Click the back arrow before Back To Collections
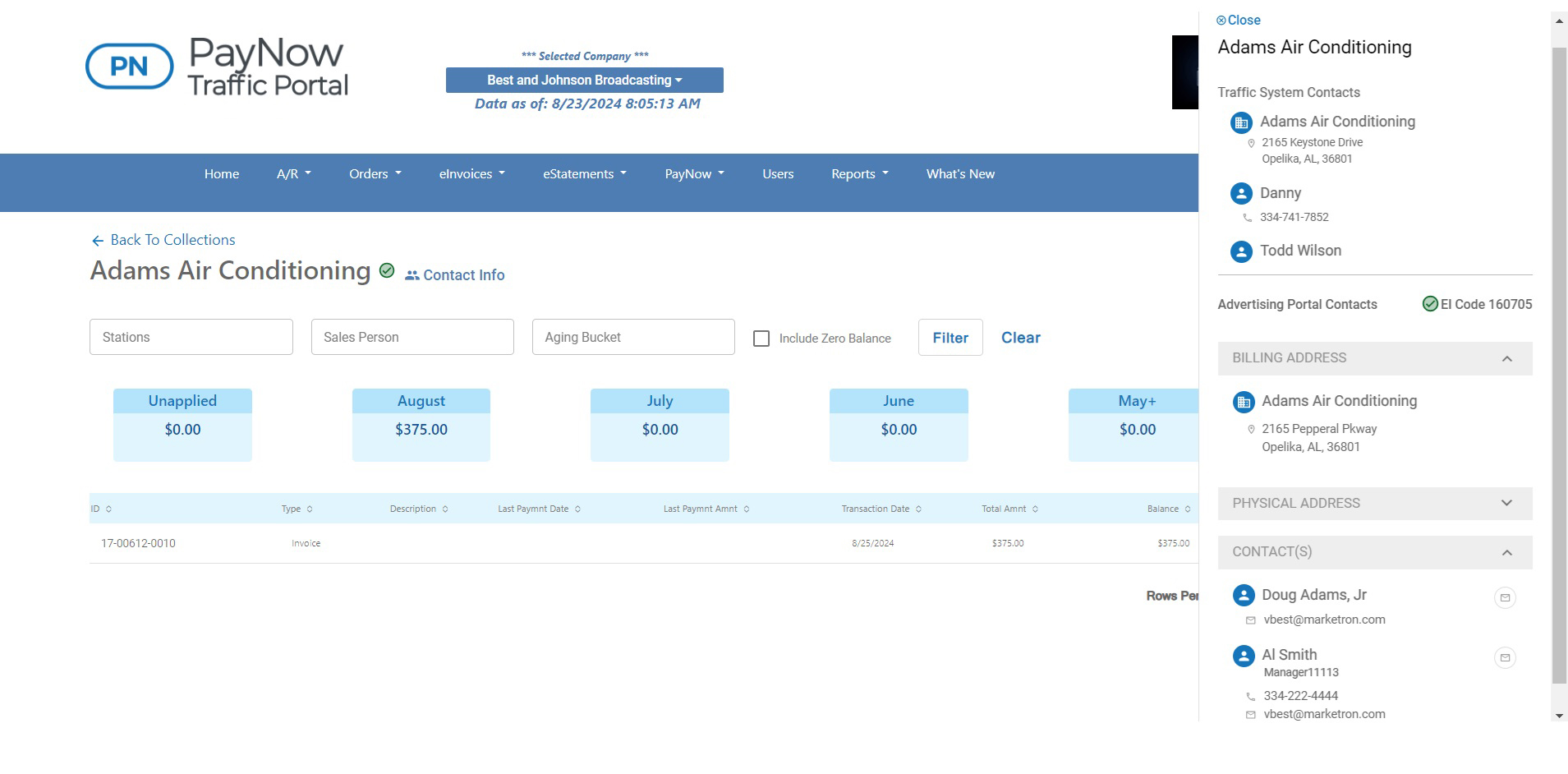 pos(98,241)
